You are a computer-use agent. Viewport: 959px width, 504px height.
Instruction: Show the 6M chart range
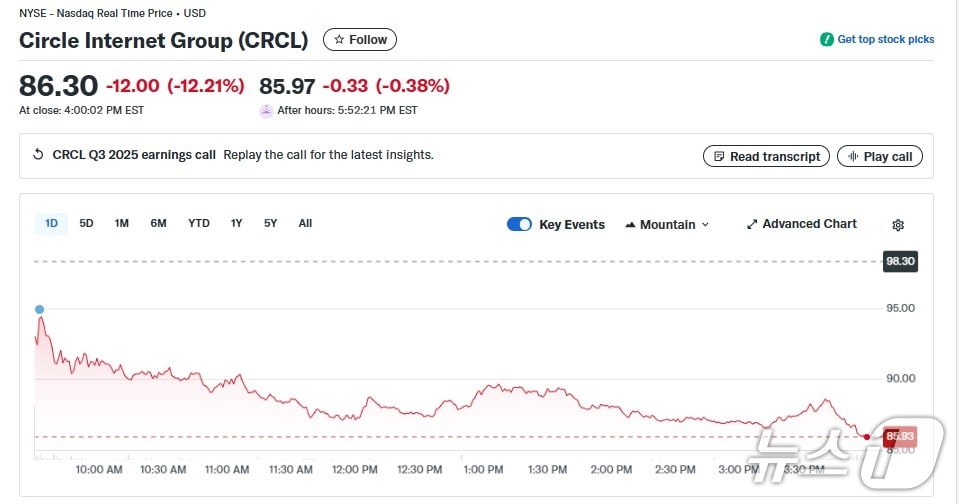pyautogui.click(x=158, y=223)
